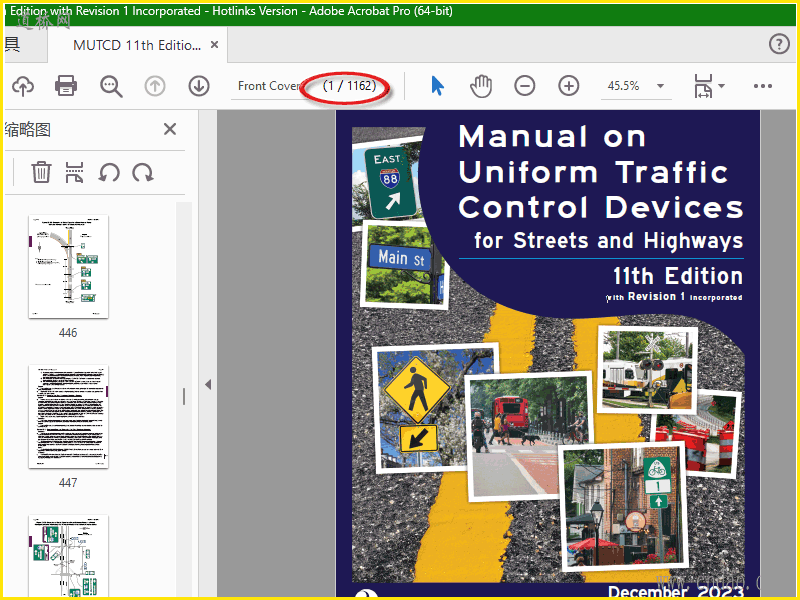Image resolution: width=800 pixels, height=600 pixels.
Task: Select page 447 thumbnail
Action: coord(68,416)
